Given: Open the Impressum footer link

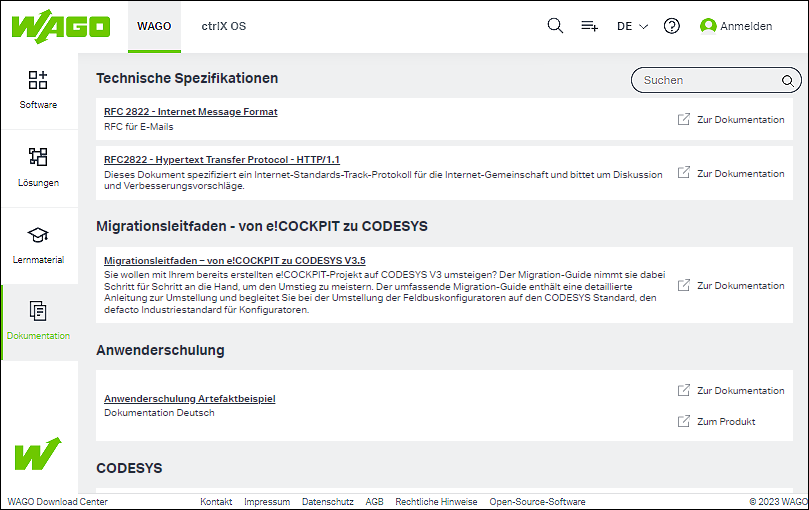Looking at the screenshot, I should [267, 502].
